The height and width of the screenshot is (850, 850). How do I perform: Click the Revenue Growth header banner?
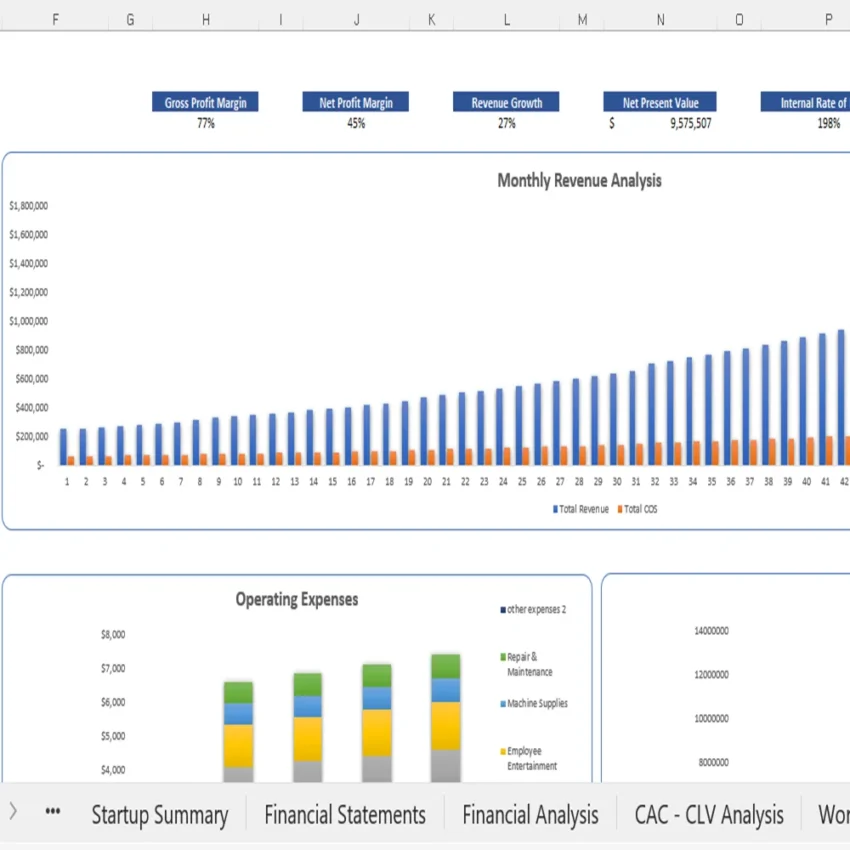pyautogui.click(x=506, y=101)
